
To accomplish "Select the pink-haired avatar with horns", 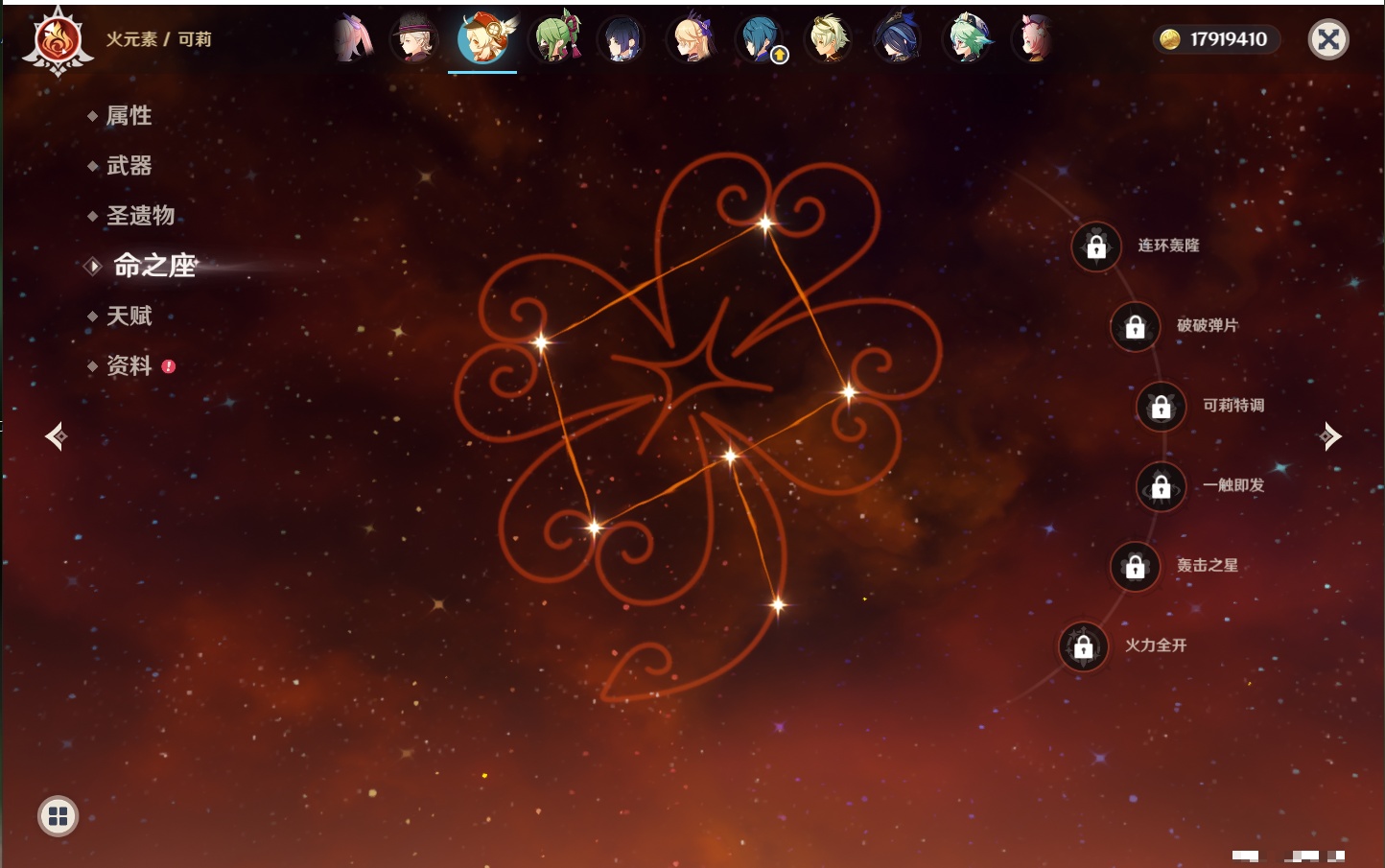I will [1034, 39].
